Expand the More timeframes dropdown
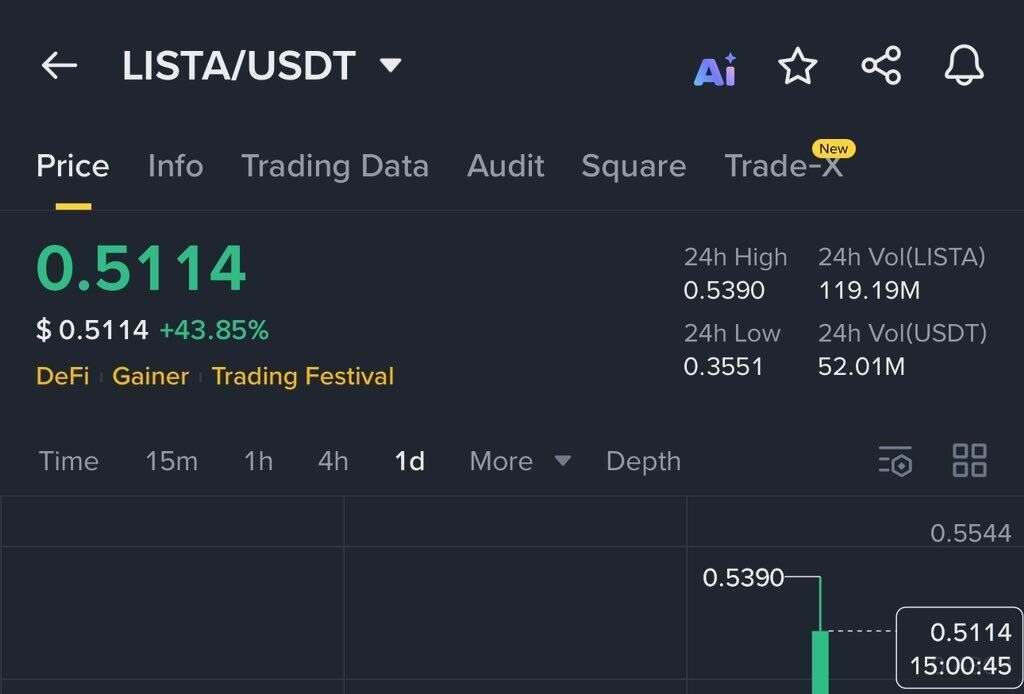Screen dimensions: 1024x694 (x=520, y=461)
